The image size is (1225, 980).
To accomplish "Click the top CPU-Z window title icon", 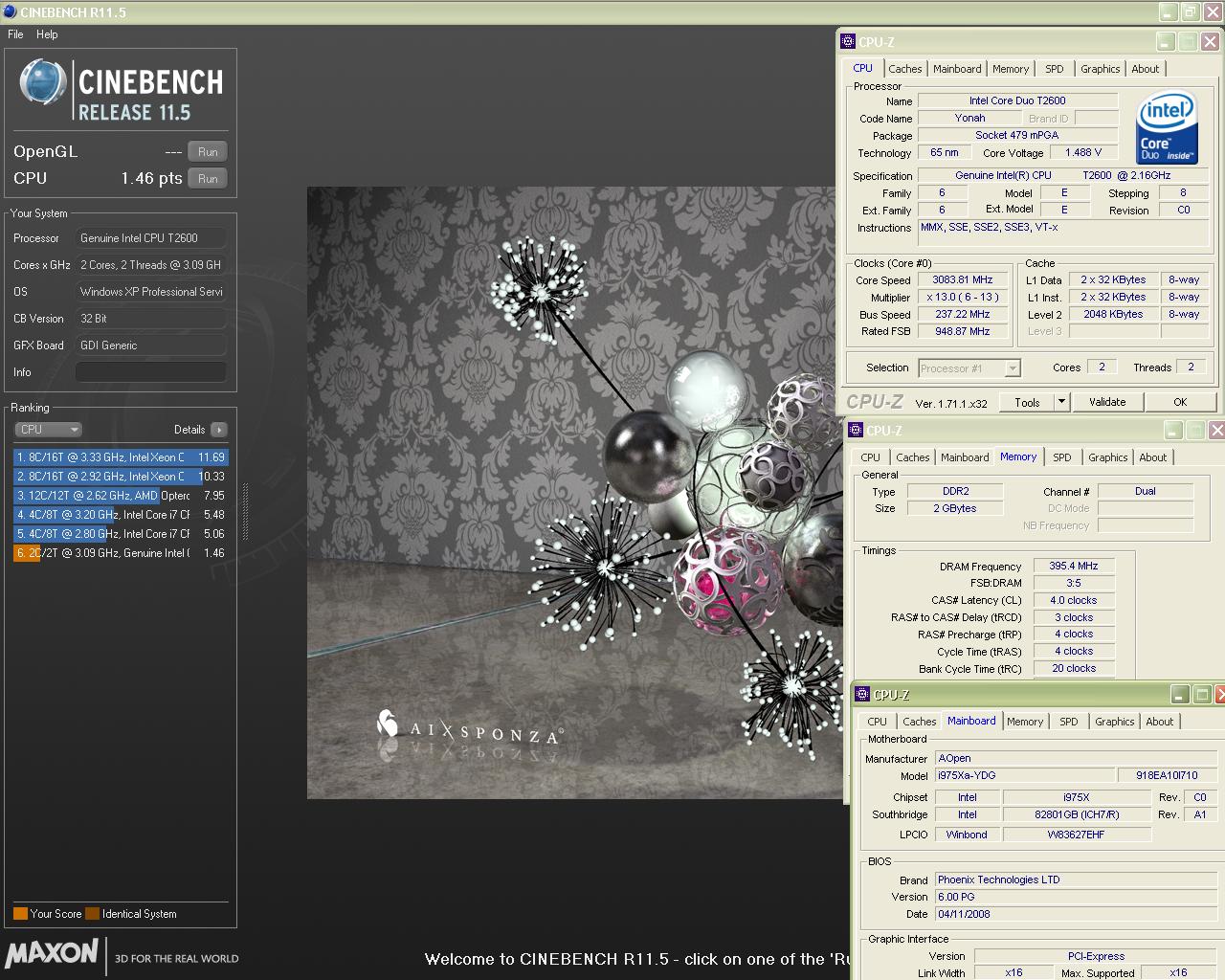I will coord(848,41).
